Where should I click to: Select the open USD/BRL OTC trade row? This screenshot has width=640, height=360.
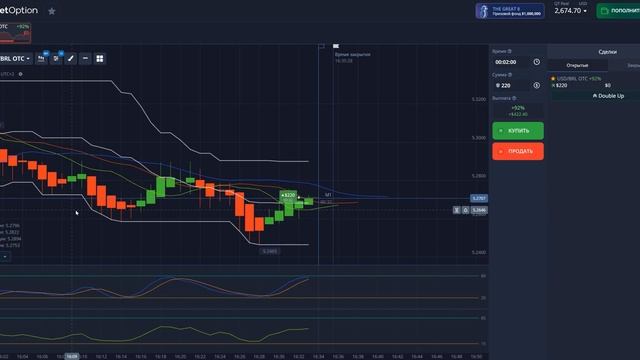pos(595,82)
